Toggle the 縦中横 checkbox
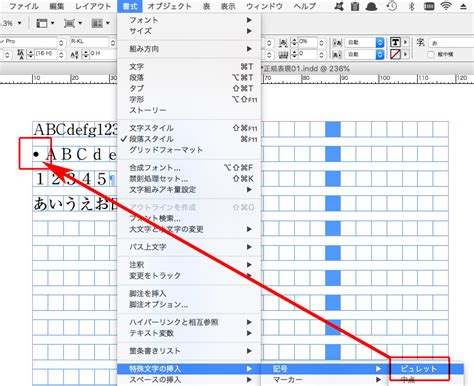 click(x=431, y=54)
